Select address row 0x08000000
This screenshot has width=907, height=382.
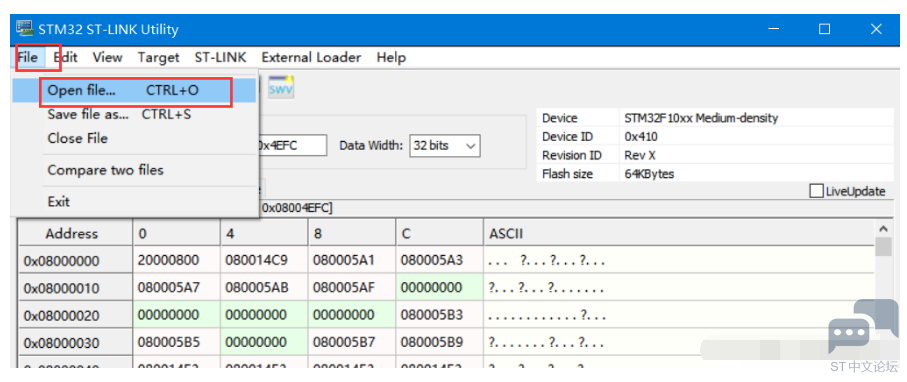[x=75, y=260]
